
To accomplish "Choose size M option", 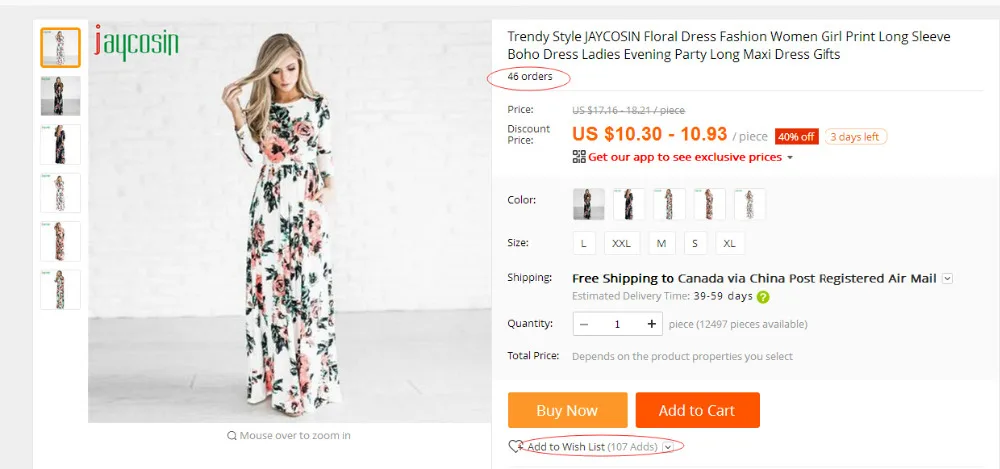I will pyautogui.click(x=661, y=243).
